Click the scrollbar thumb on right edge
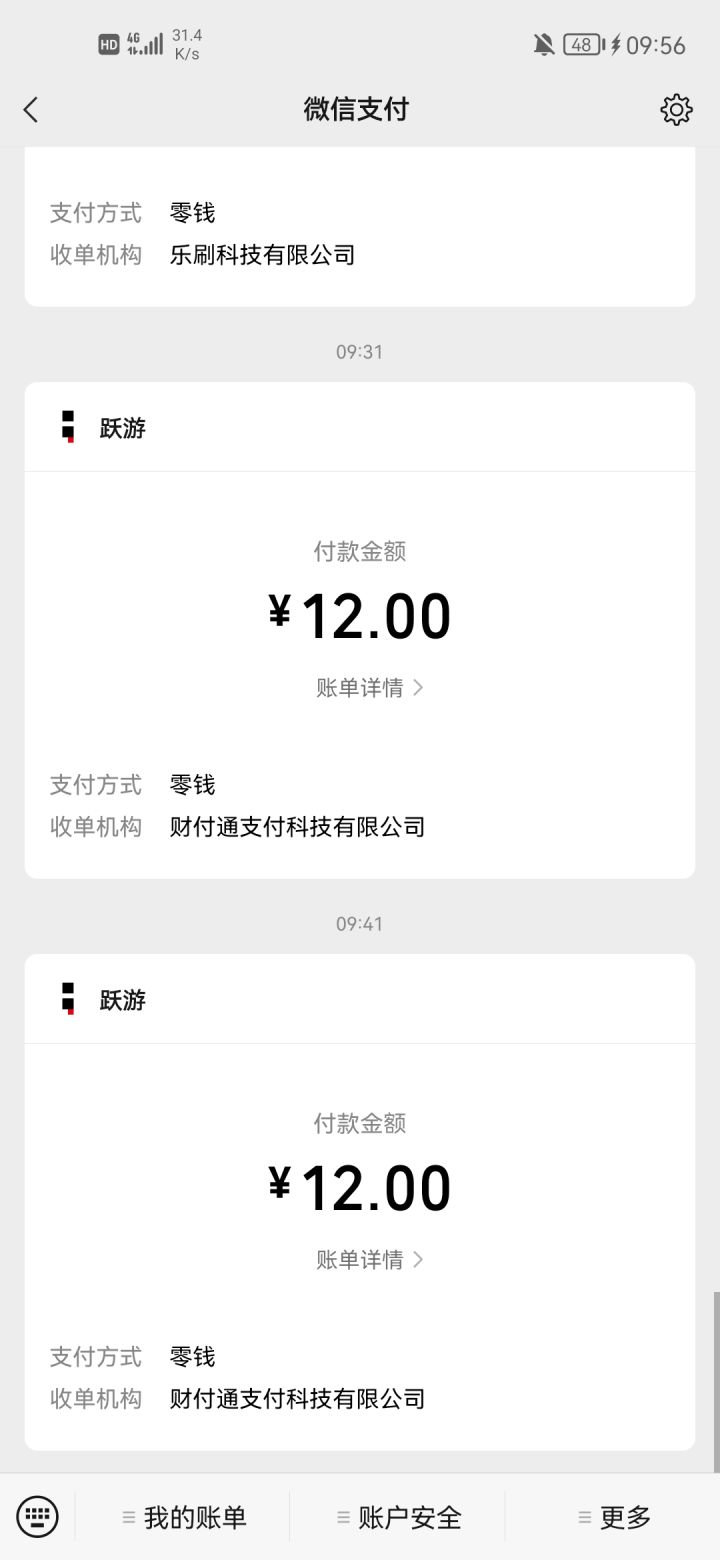The width and height of the screenshot is (720, 1560). (716, 1380)
